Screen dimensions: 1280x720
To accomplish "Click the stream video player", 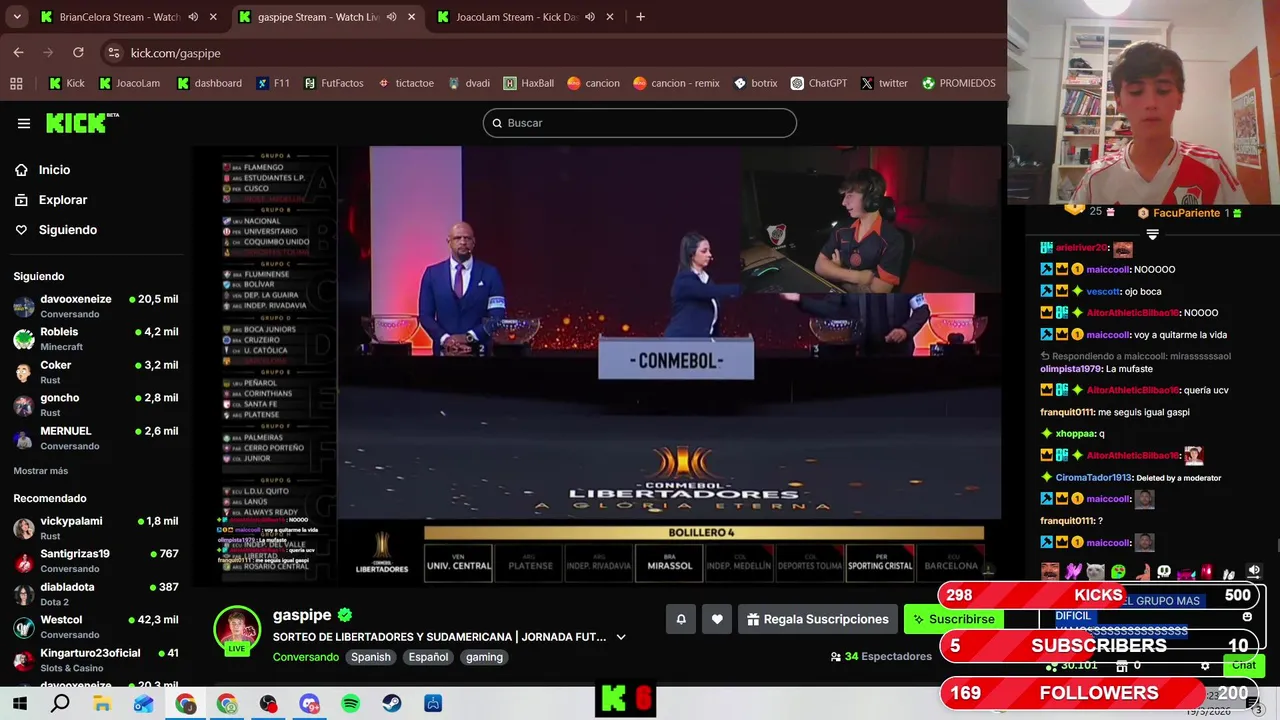I will [597, 366].
